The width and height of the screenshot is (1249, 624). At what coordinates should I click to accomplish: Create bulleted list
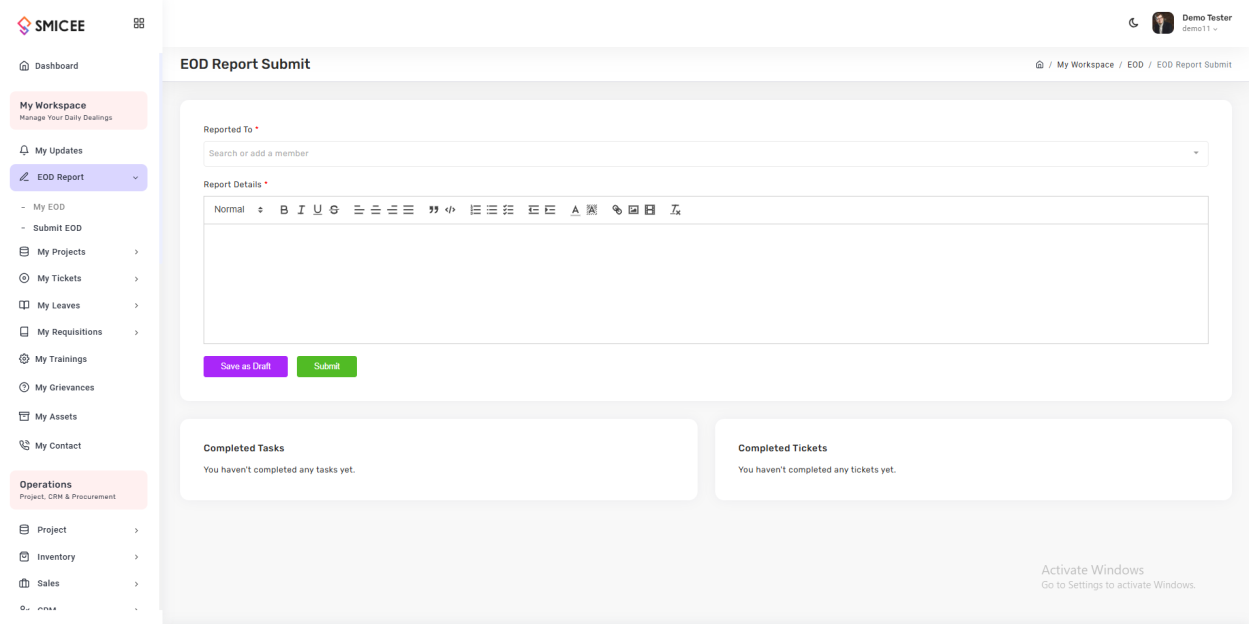(492, 210)
